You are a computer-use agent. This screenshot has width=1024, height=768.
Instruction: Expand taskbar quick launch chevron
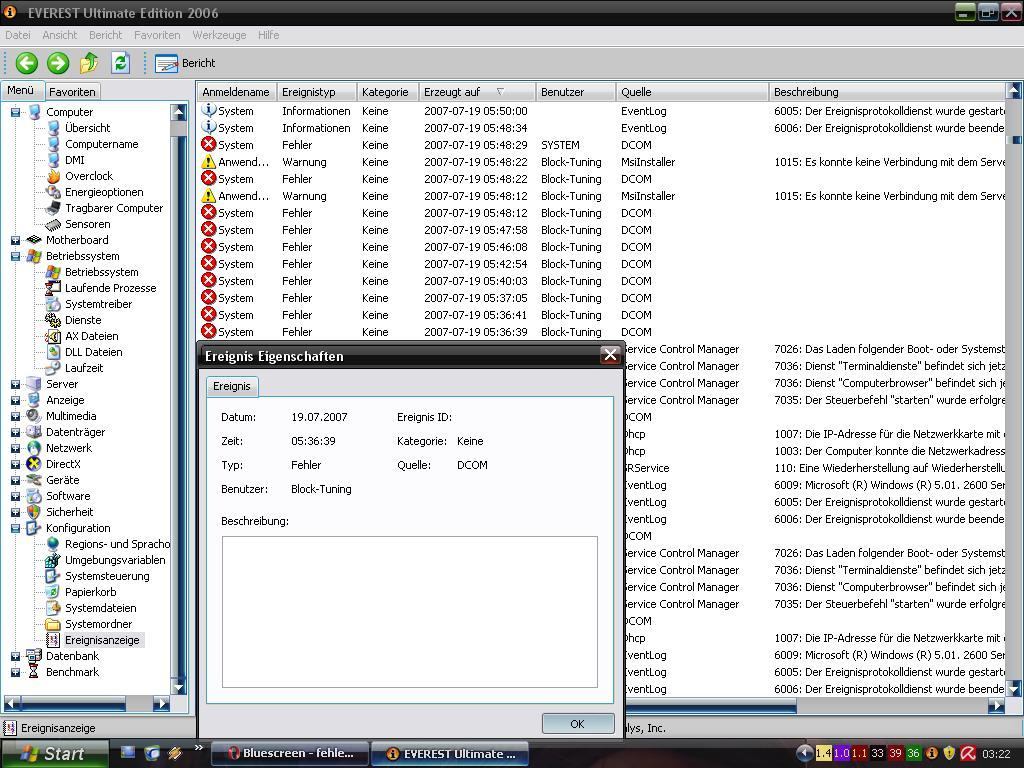click(198, 748)
